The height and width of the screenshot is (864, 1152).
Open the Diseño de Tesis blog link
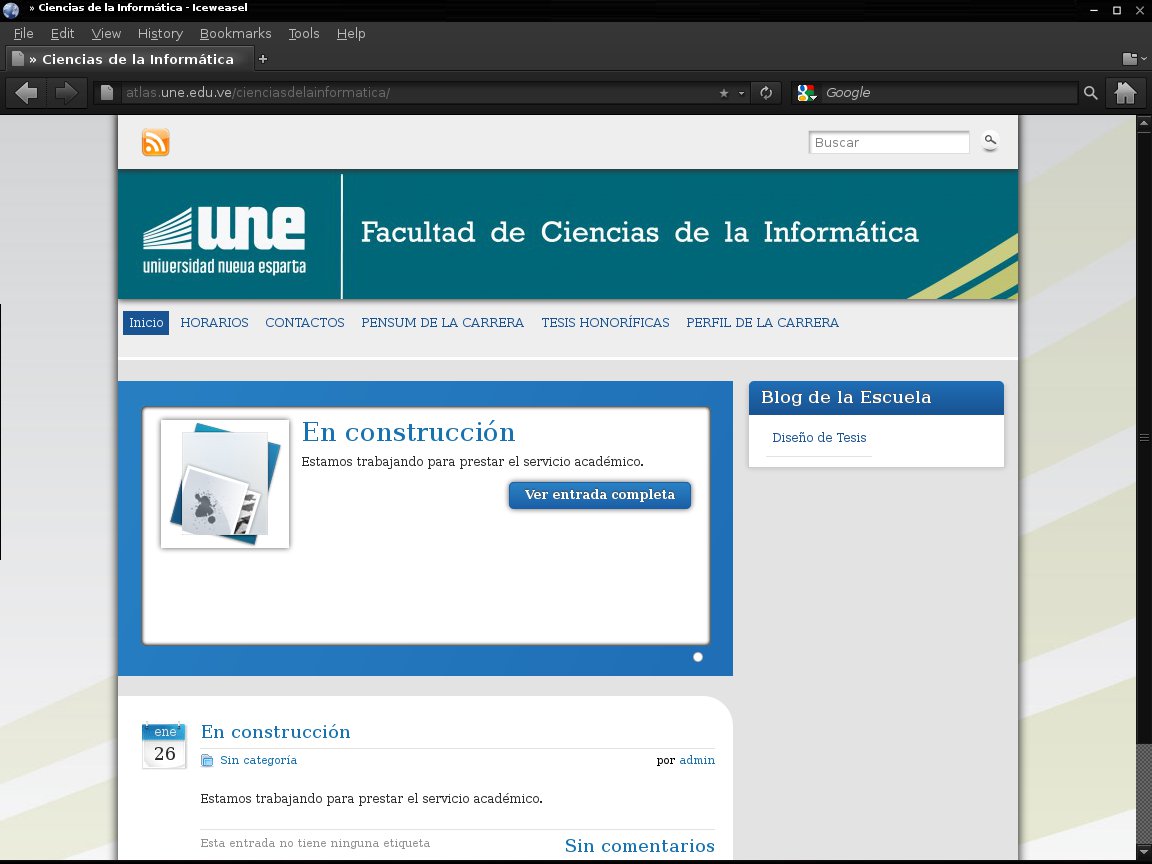819,438
